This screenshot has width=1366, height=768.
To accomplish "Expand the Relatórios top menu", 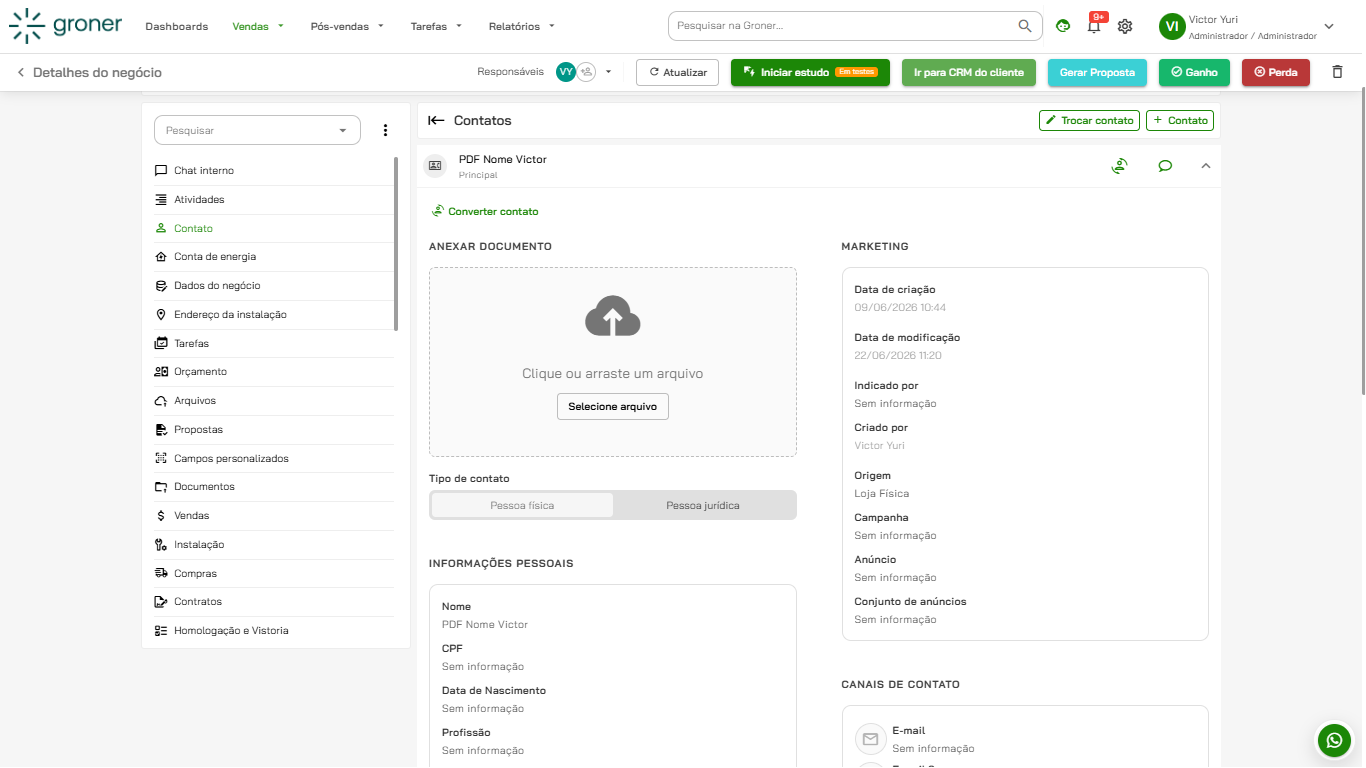I will click(522, 26).
